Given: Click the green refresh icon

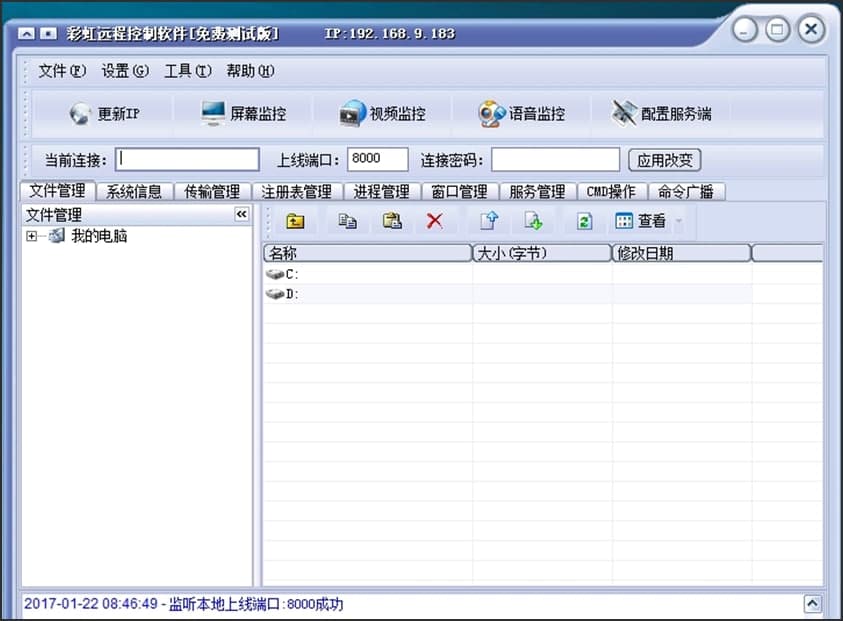Looking at the screenshot, I should [x=584, y=221].
